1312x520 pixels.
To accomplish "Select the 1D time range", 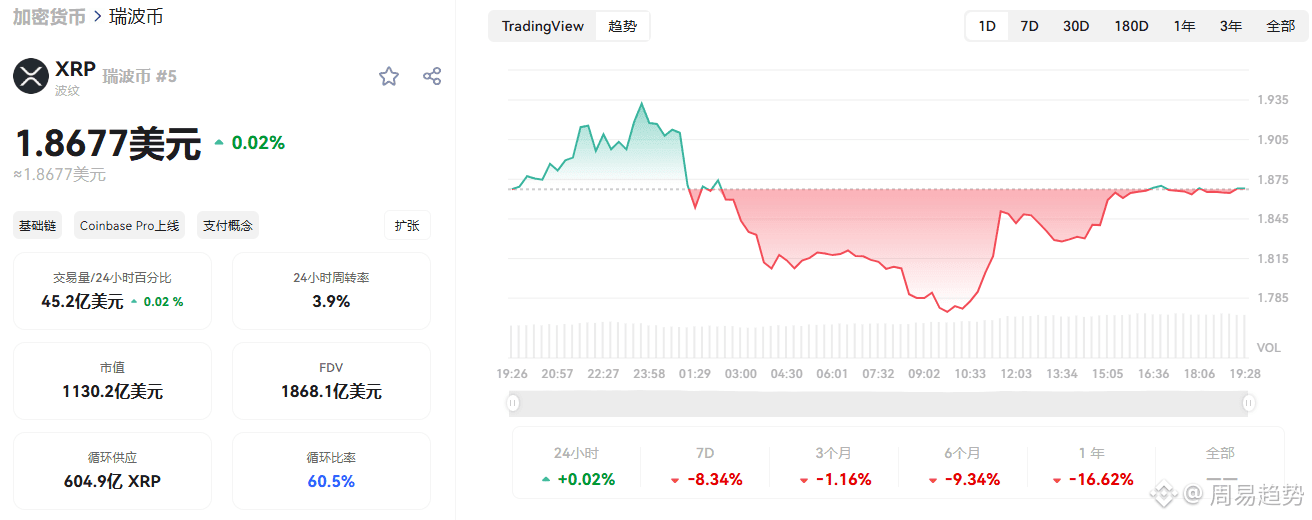I will (987, 26).
